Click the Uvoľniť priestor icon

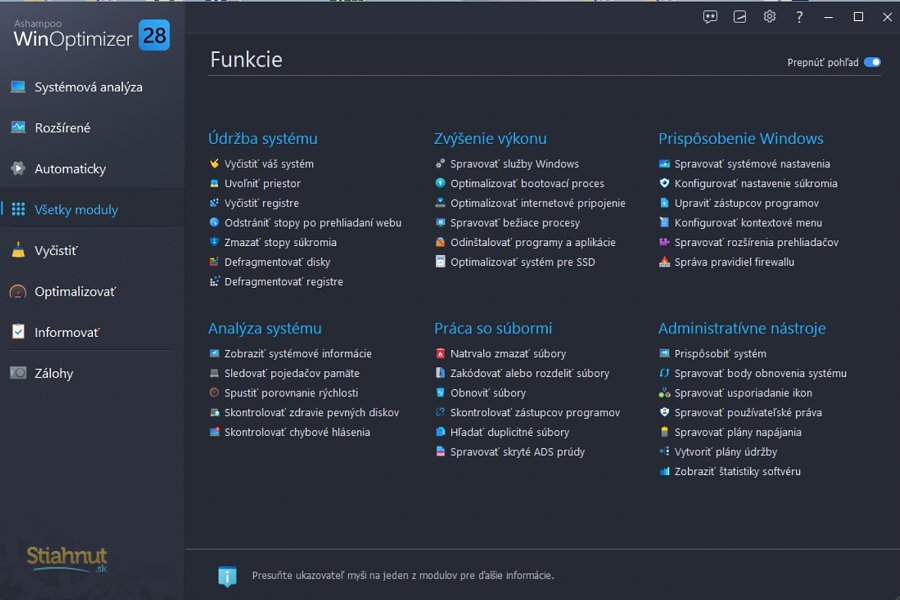[x=214, y=183]
